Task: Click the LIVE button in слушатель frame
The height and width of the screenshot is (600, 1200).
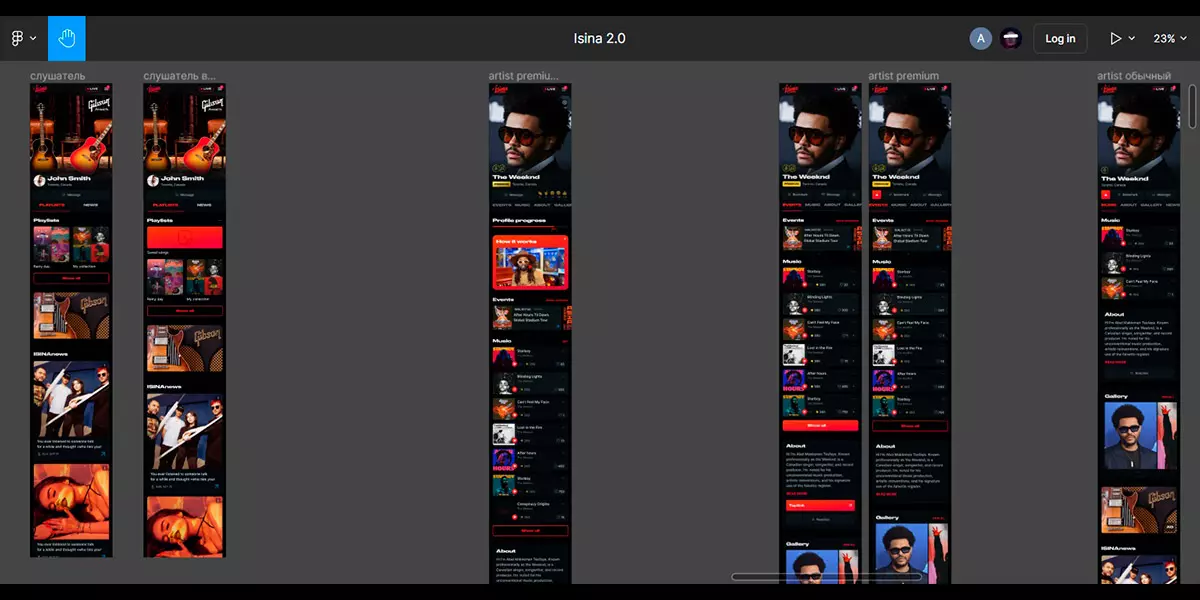Action: [92, 89]
